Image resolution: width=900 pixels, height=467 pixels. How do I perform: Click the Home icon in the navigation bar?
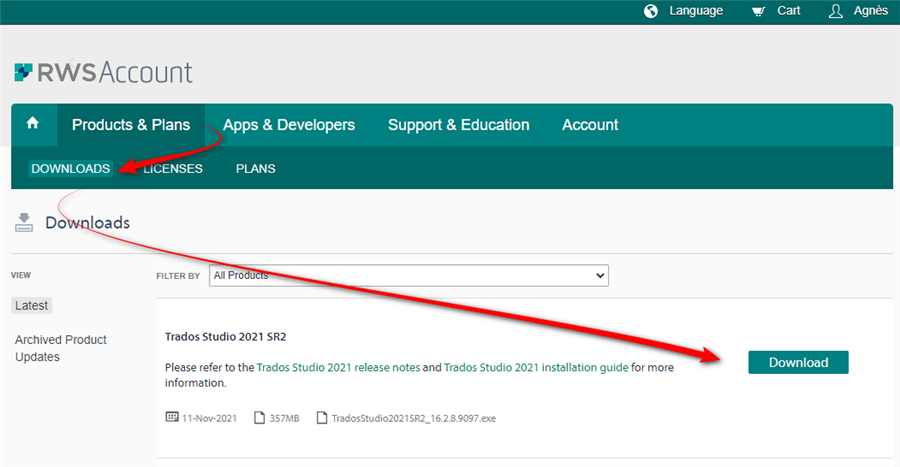click(33, 123)
